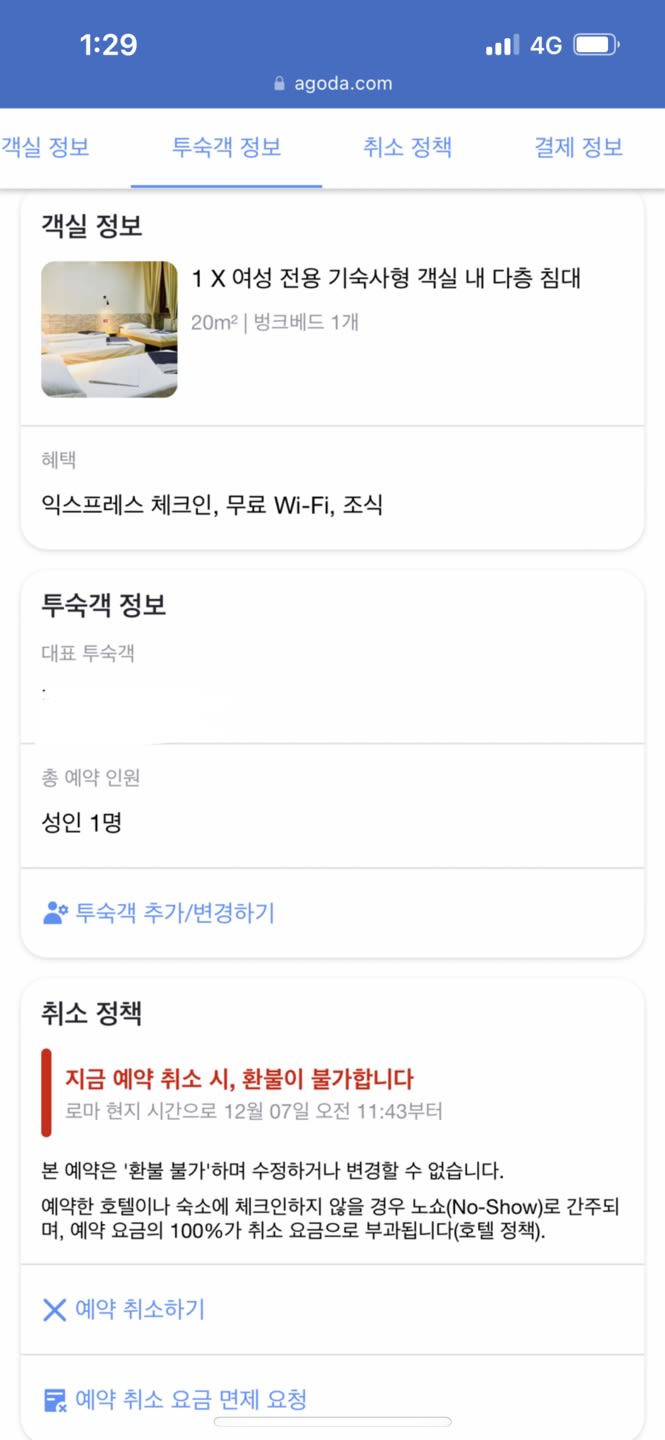The image size is (665, 1440).
Task: Tap the red 환불이 불가합니다 warning text
Action: click(239, 1079)
